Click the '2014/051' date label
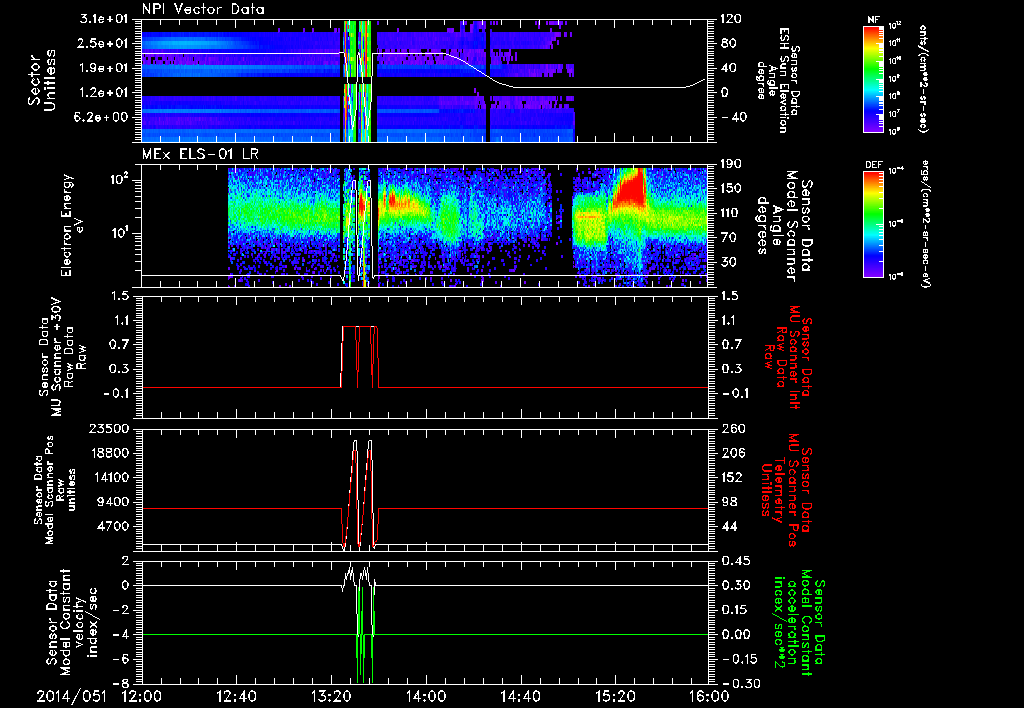Screen dimensions: 1024x708 (71, 696)
